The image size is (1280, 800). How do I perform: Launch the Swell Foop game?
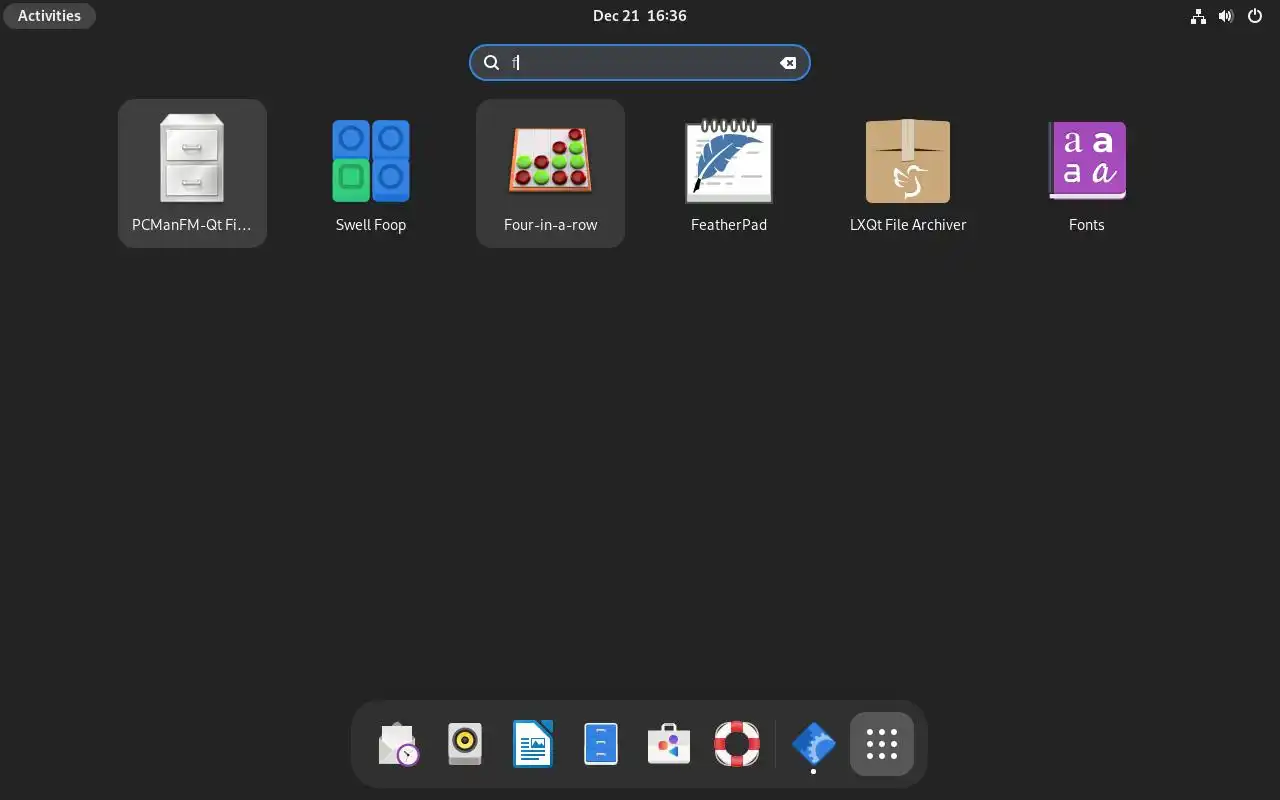tap(371, 173)
